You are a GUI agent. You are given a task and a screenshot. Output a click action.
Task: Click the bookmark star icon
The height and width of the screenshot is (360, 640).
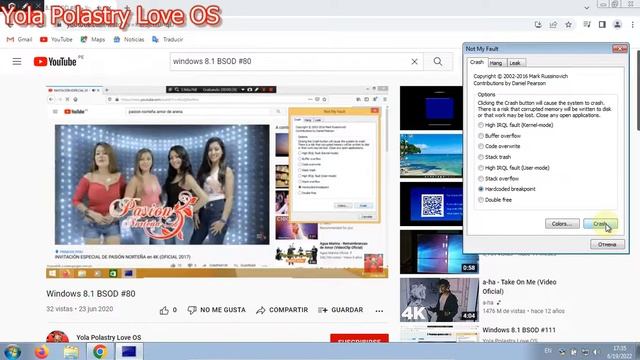[x=568, y=25]
